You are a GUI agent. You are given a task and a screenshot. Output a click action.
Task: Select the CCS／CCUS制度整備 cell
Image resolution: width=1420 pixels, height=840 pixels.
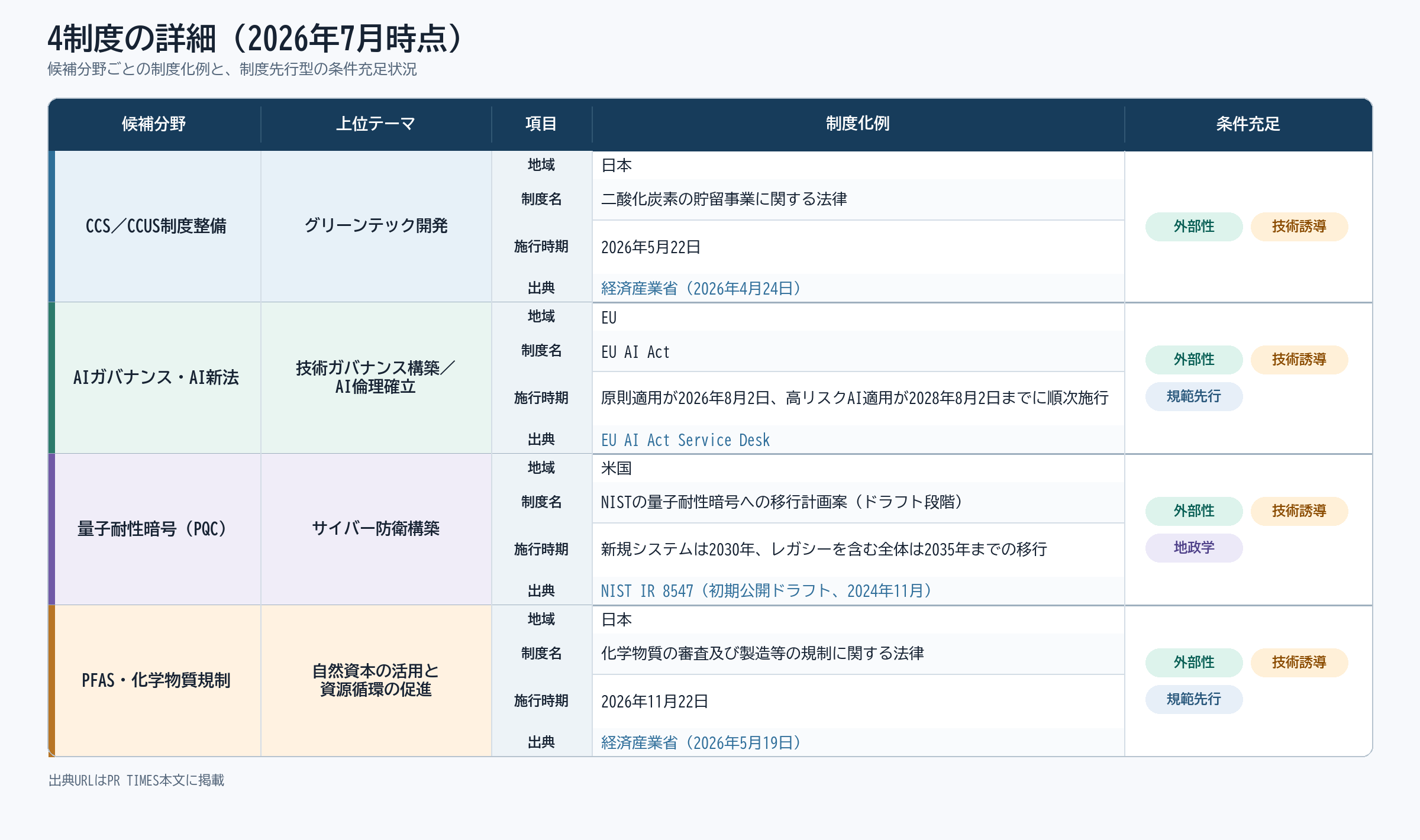[x=156, y=226]
